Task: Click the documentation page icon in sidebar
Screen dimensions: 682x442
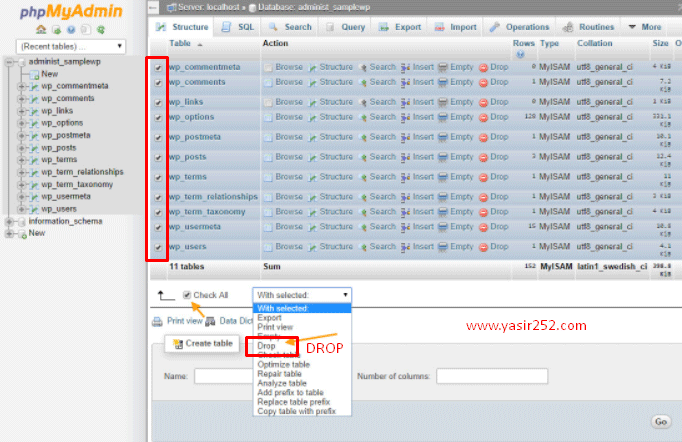Action: pyautogui.click(x=86, y=30)
